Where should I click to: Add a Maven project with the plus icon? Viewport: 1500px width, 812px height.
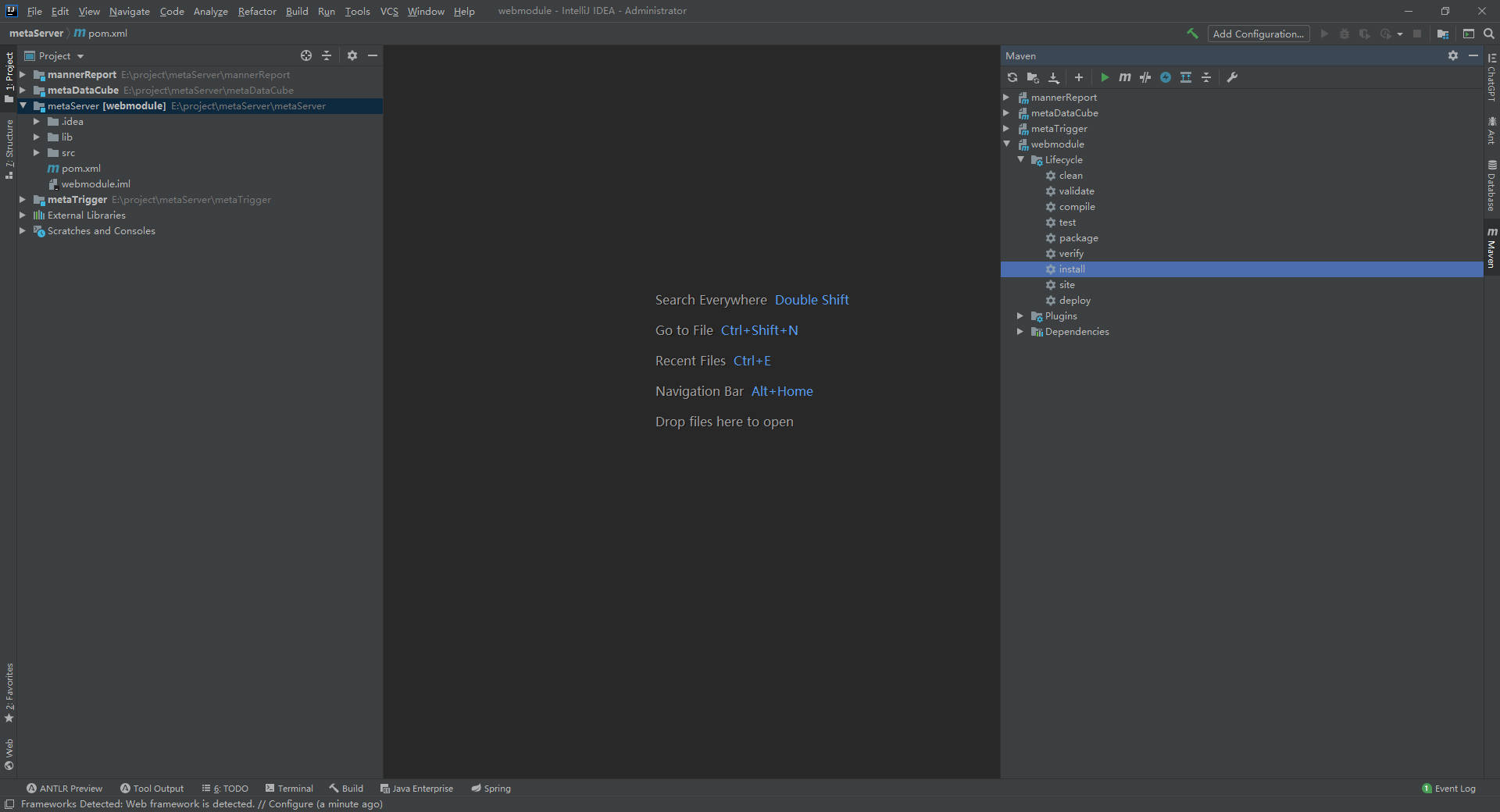(x=1079, y=77)
